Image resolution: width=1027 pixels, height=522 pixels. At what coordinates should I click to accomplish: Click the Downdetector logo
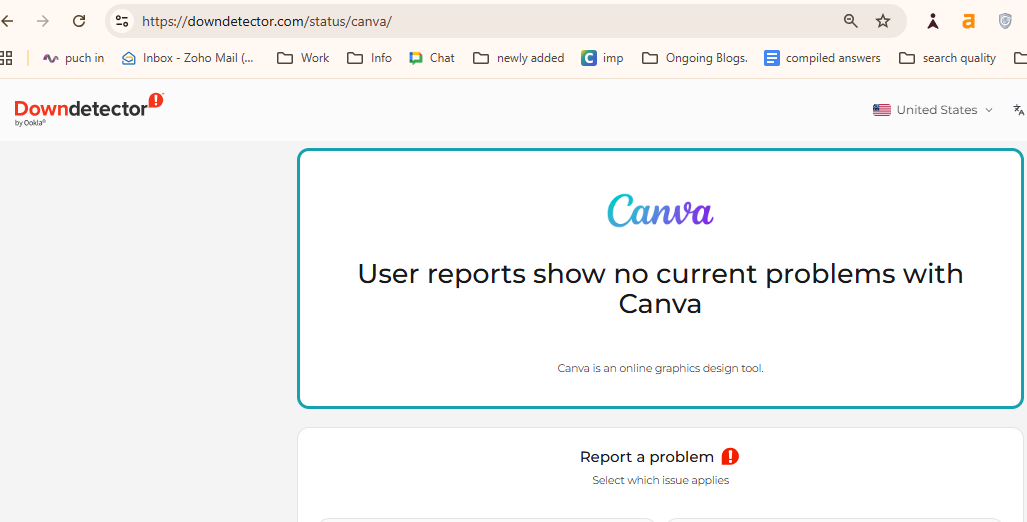pos(88,109)
